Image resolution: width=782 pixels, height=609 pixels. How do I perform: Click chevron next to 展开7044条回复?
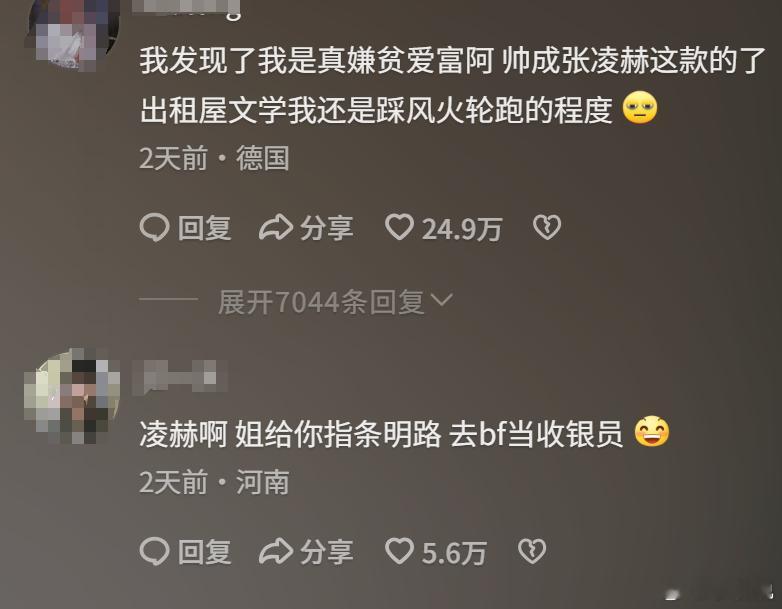tap(441, 300)
